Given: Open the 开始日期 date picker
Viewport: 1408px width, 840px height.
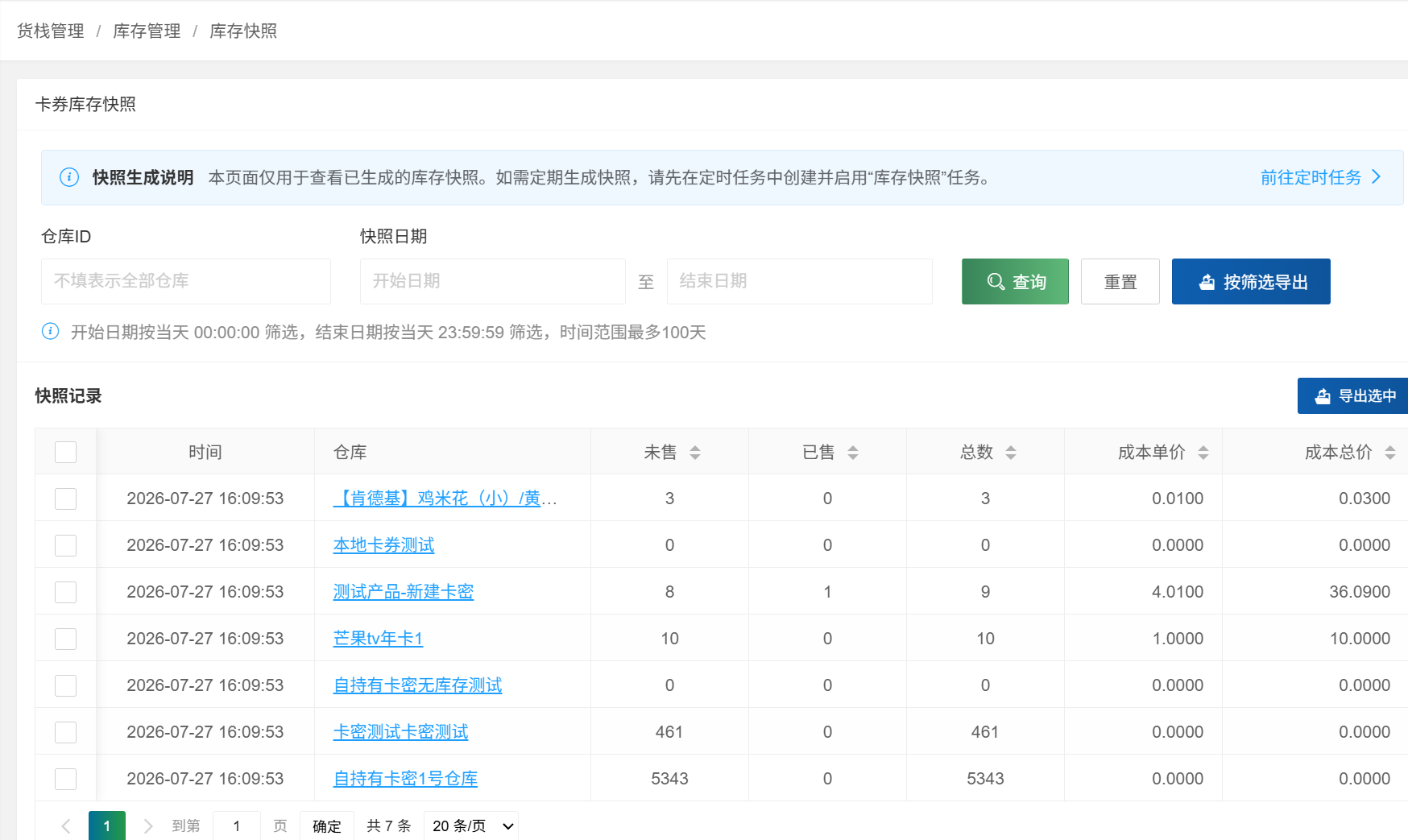Looking at the screenshot, I should (493, 281).
